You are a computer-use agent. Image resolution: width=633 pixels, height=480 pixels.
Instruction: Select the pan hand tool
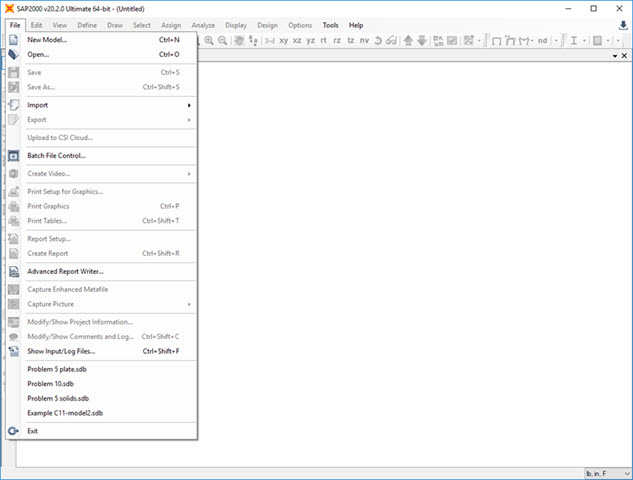pyautogui.click(x=239, y=40)
